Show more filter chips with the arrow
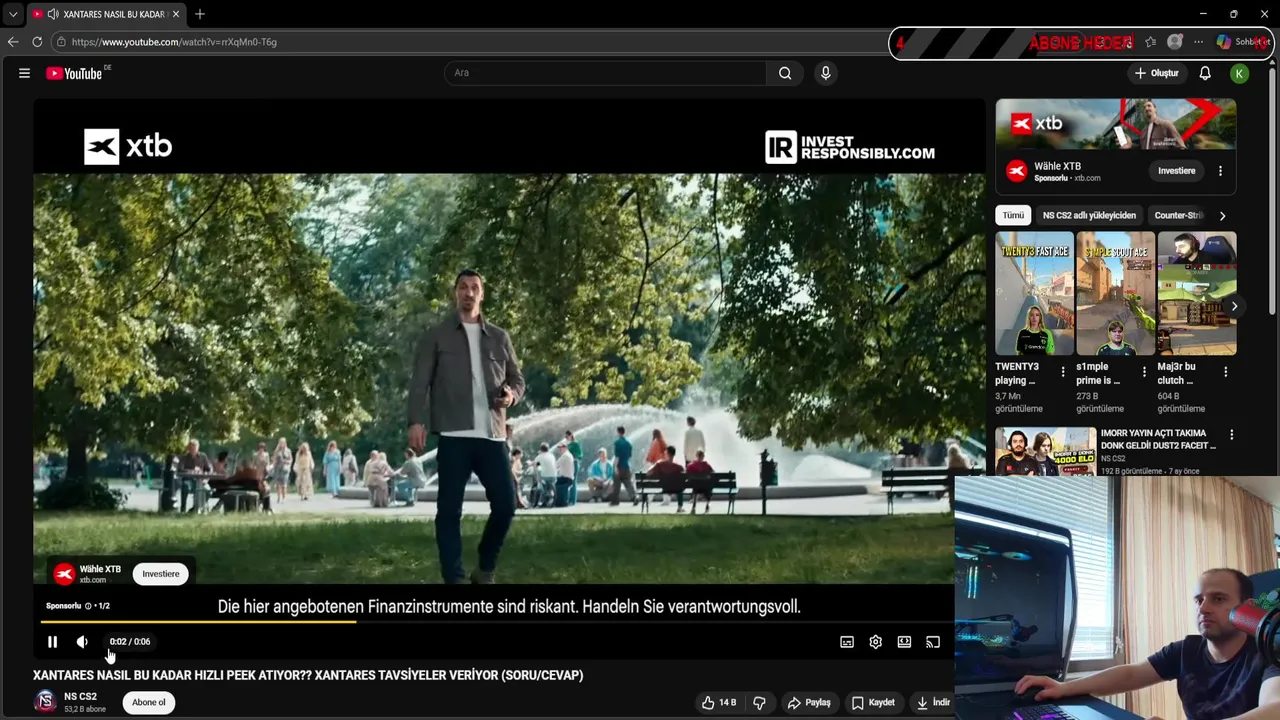This screenshot has width=1280, height=720. click(x=1222, y=215)
